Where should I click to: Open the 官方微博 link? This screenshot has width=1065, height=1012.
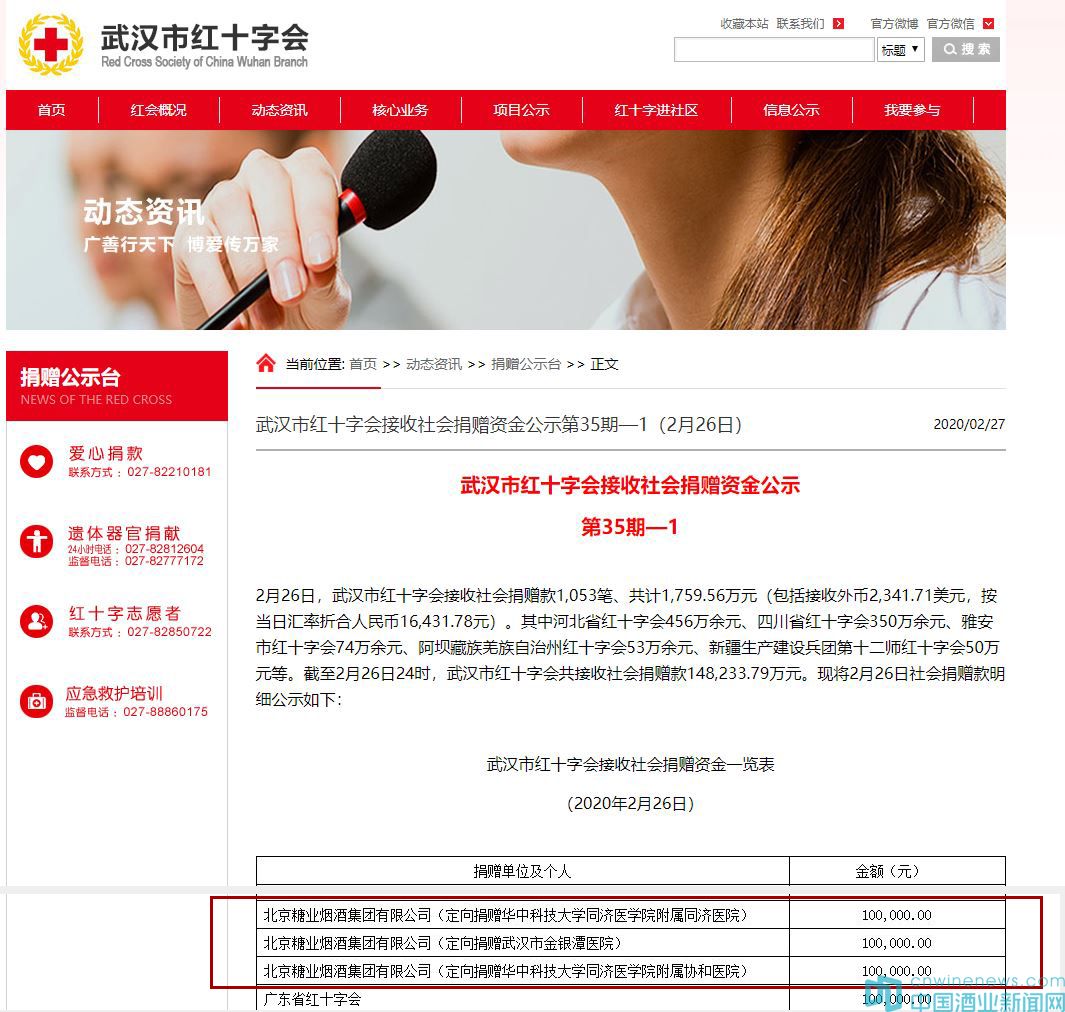point(894,24)
